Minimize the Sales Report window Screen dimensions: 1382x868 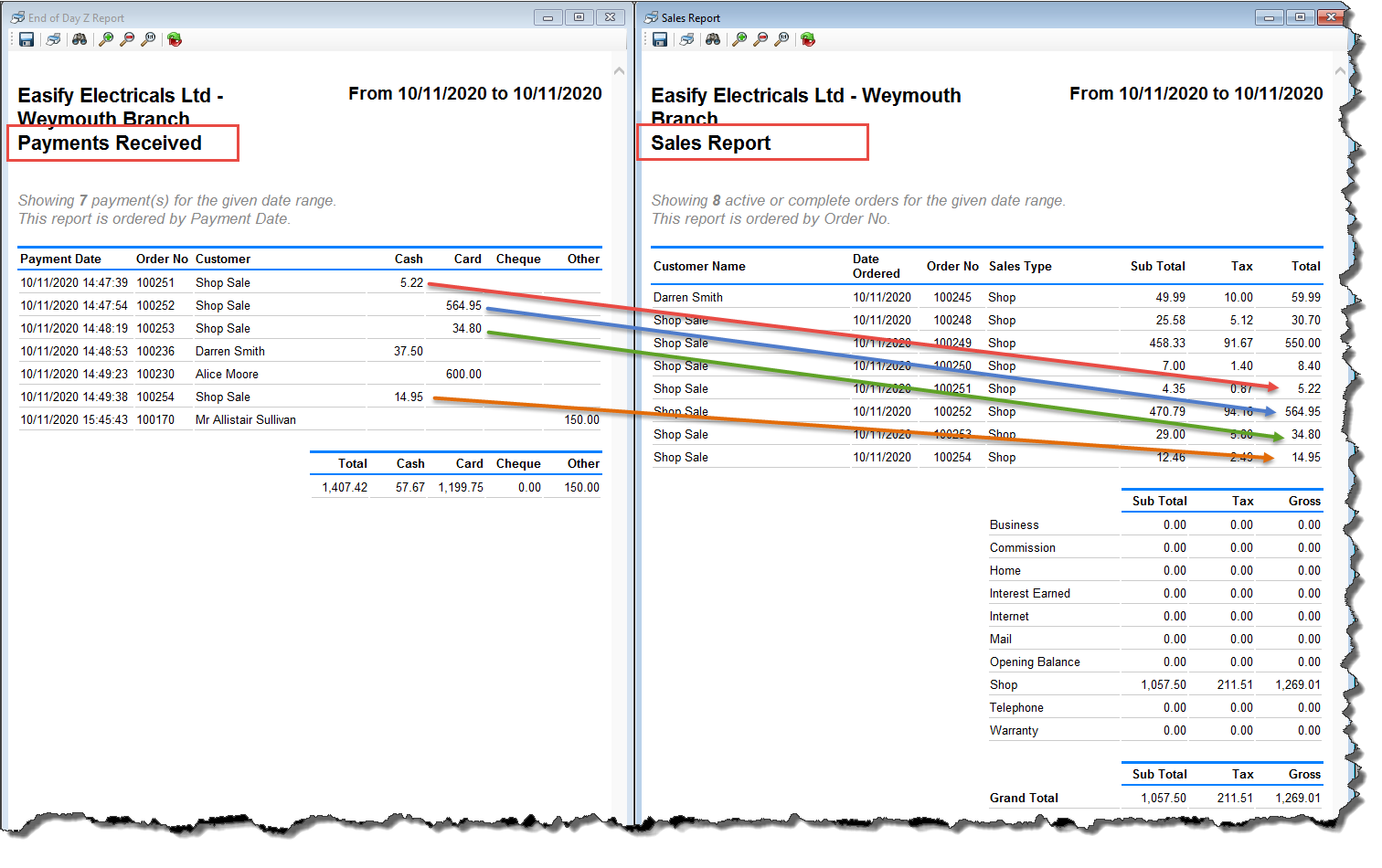tap(1269, 17)
